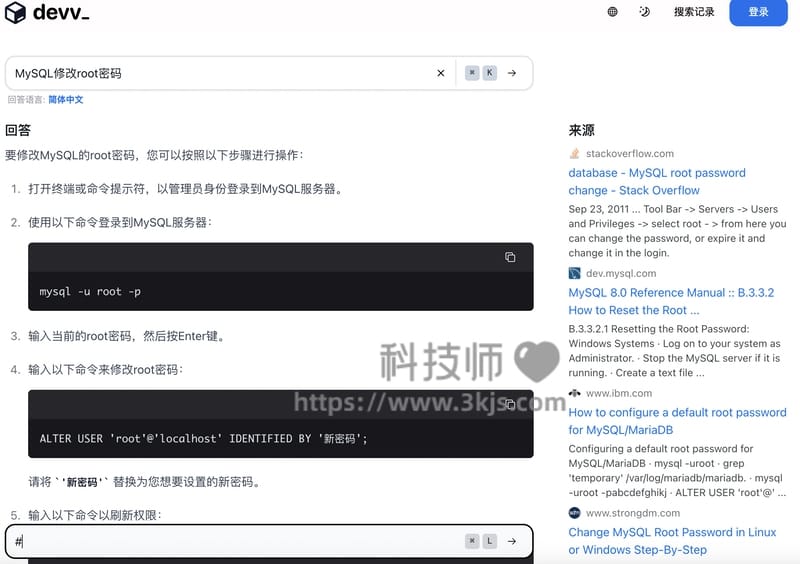Open StrongDM Change MySQL Root Password link
The width and height of the screenshot is (800, 564).
click(672, 541)
